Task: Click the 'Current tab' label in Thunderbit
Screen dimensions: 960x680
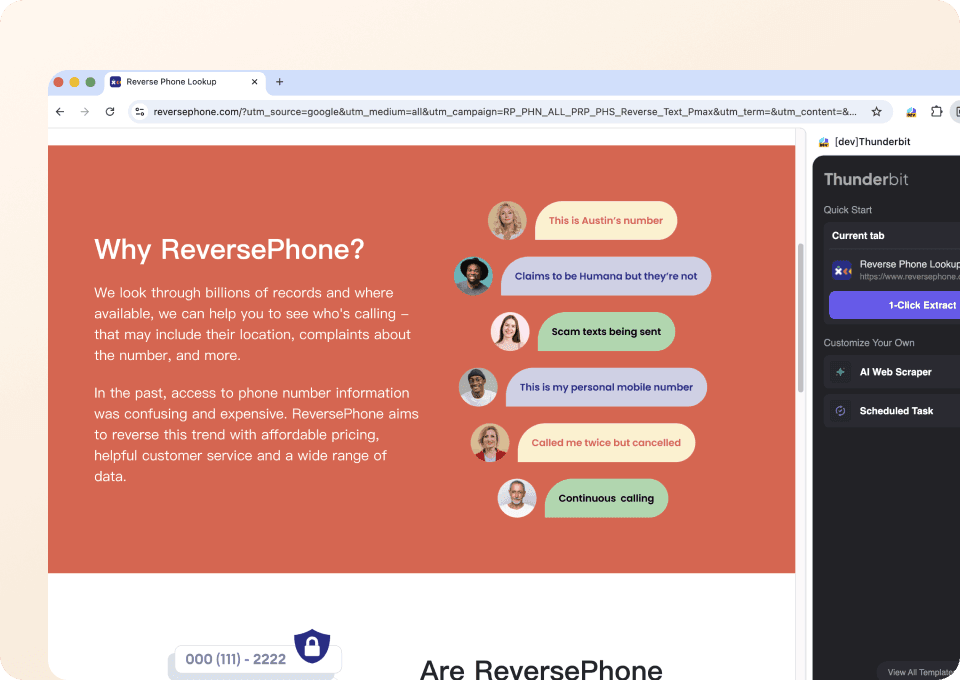Action: point(858,236)
